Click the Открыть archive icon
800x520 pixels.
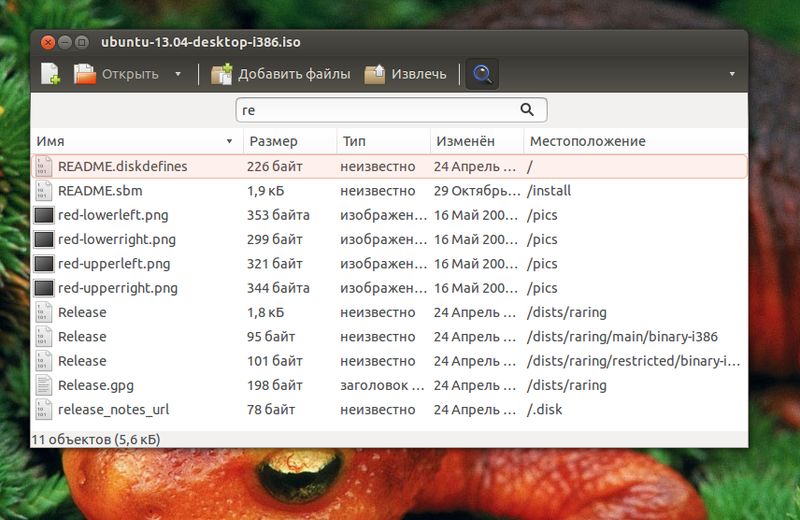coord(85,74)
